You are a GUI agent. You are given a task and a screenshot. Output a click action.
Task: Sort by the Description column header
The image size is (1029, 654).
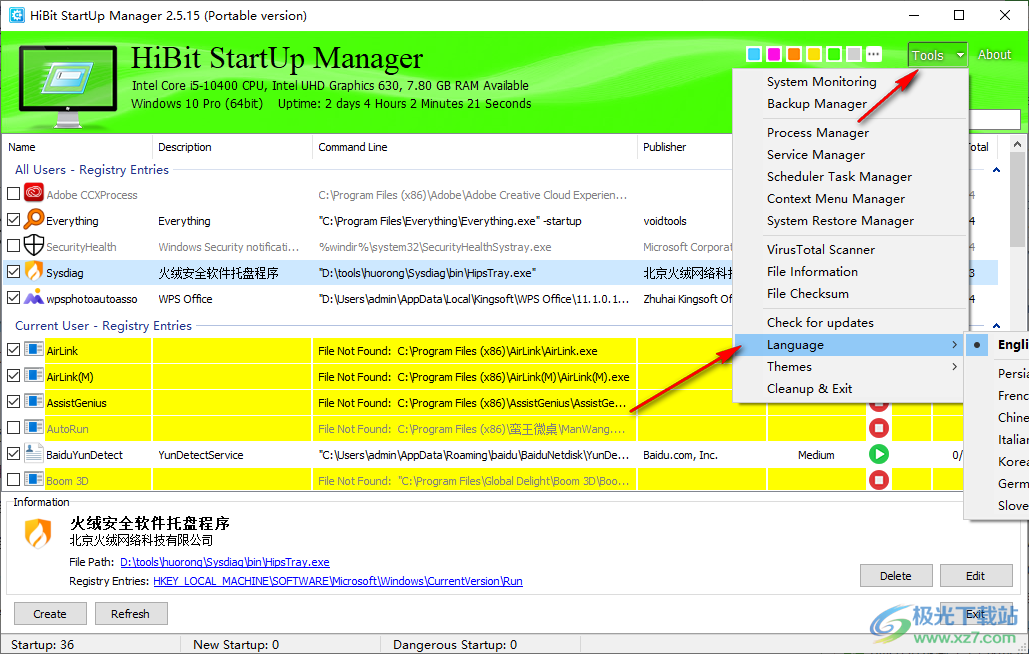[232, 147]
